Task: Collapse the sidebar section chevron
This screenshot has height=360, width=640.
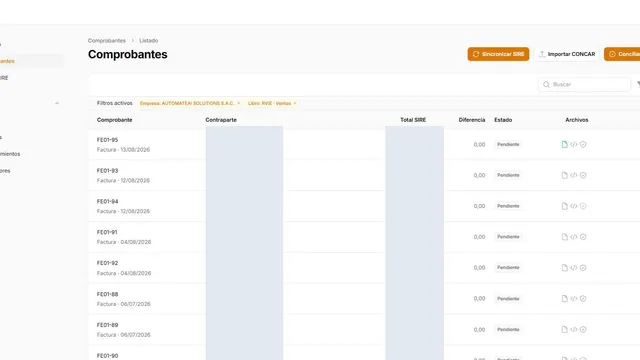Action: click(x=57, y=103)
